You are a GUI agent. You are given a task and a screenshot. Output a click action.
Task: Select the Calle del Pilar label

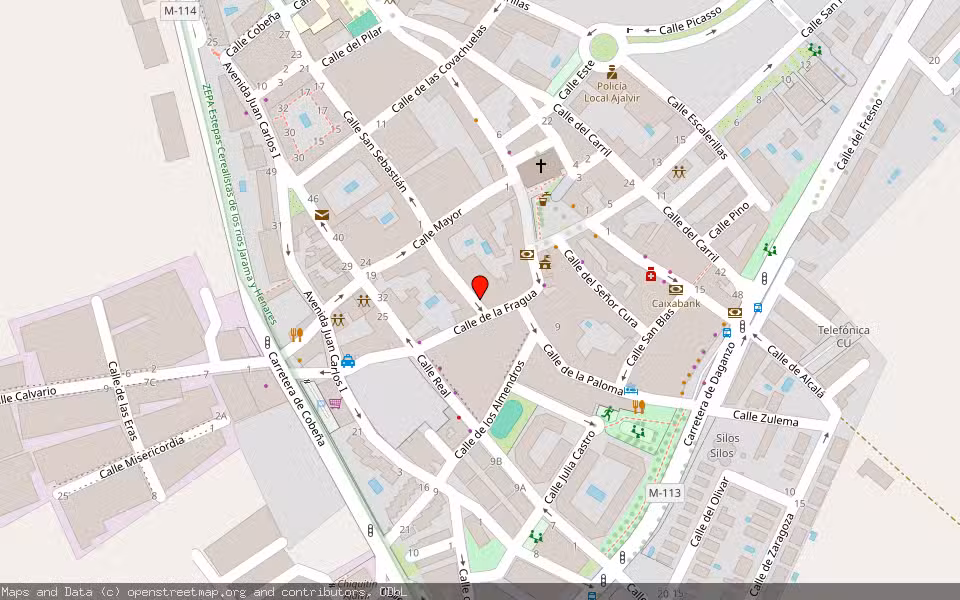coord(352,46)
